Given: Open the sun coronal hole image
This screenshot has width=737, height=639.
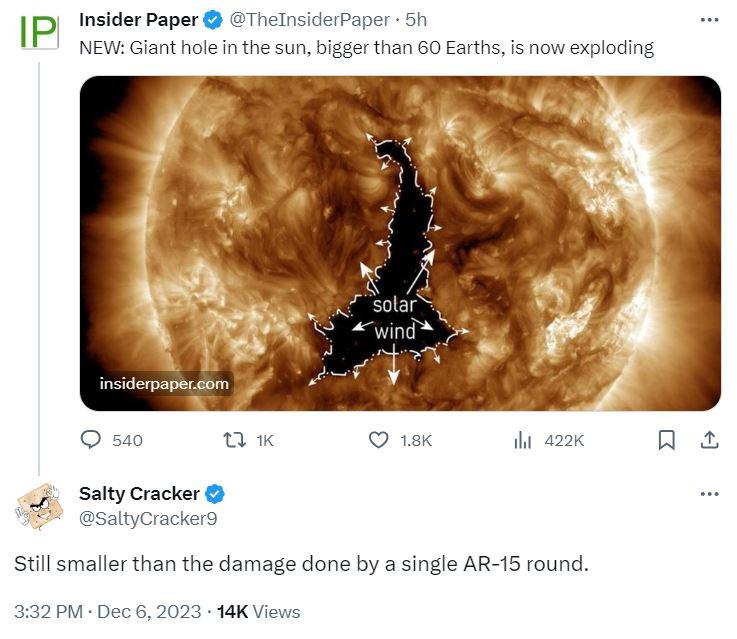Looking at the screenshot, I should [400, 243].
